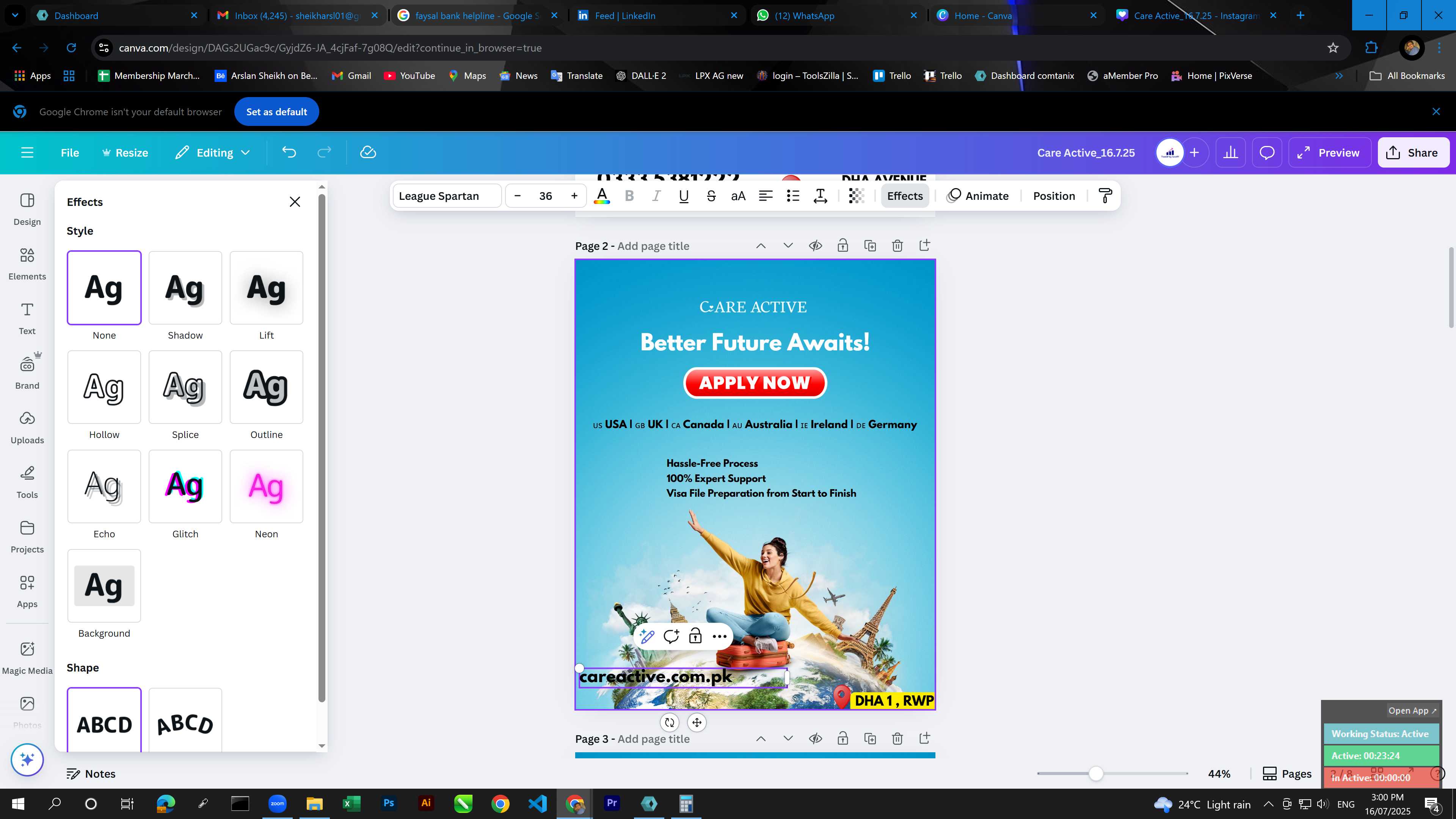Click the redo arrow
The height and width of the screenshot is (819, 1456).
point(324,152)
